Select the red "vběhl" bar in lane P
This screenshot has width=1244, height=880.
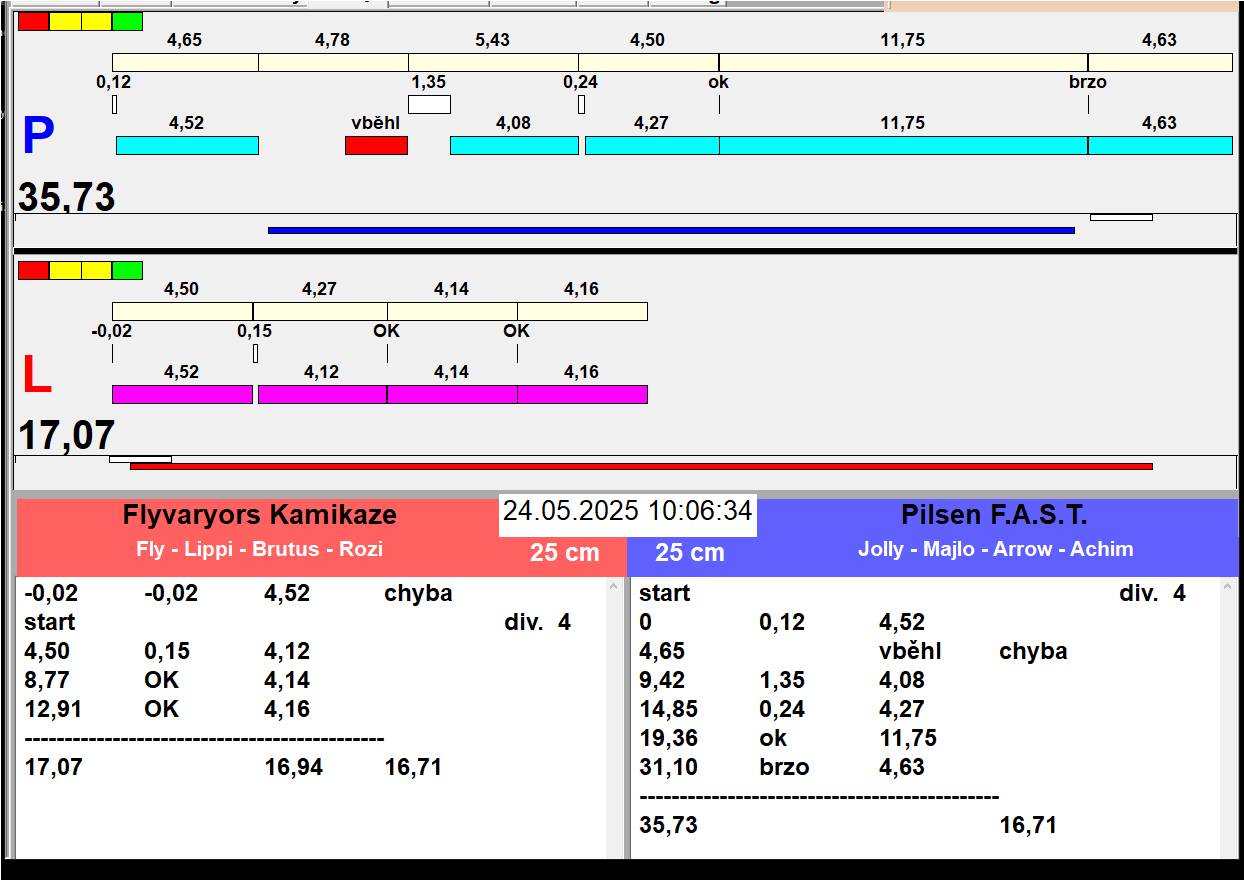point(376,145)
